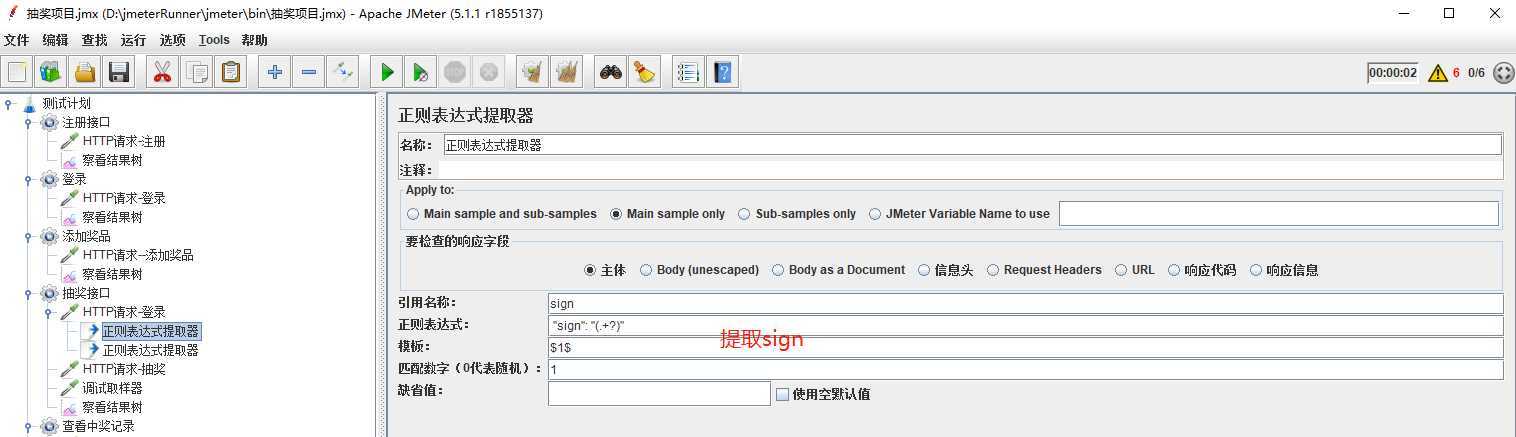Viewport: 1516px width, 437px height.
Task: Open the 运行 menu
Action: [x=133, y=40]
